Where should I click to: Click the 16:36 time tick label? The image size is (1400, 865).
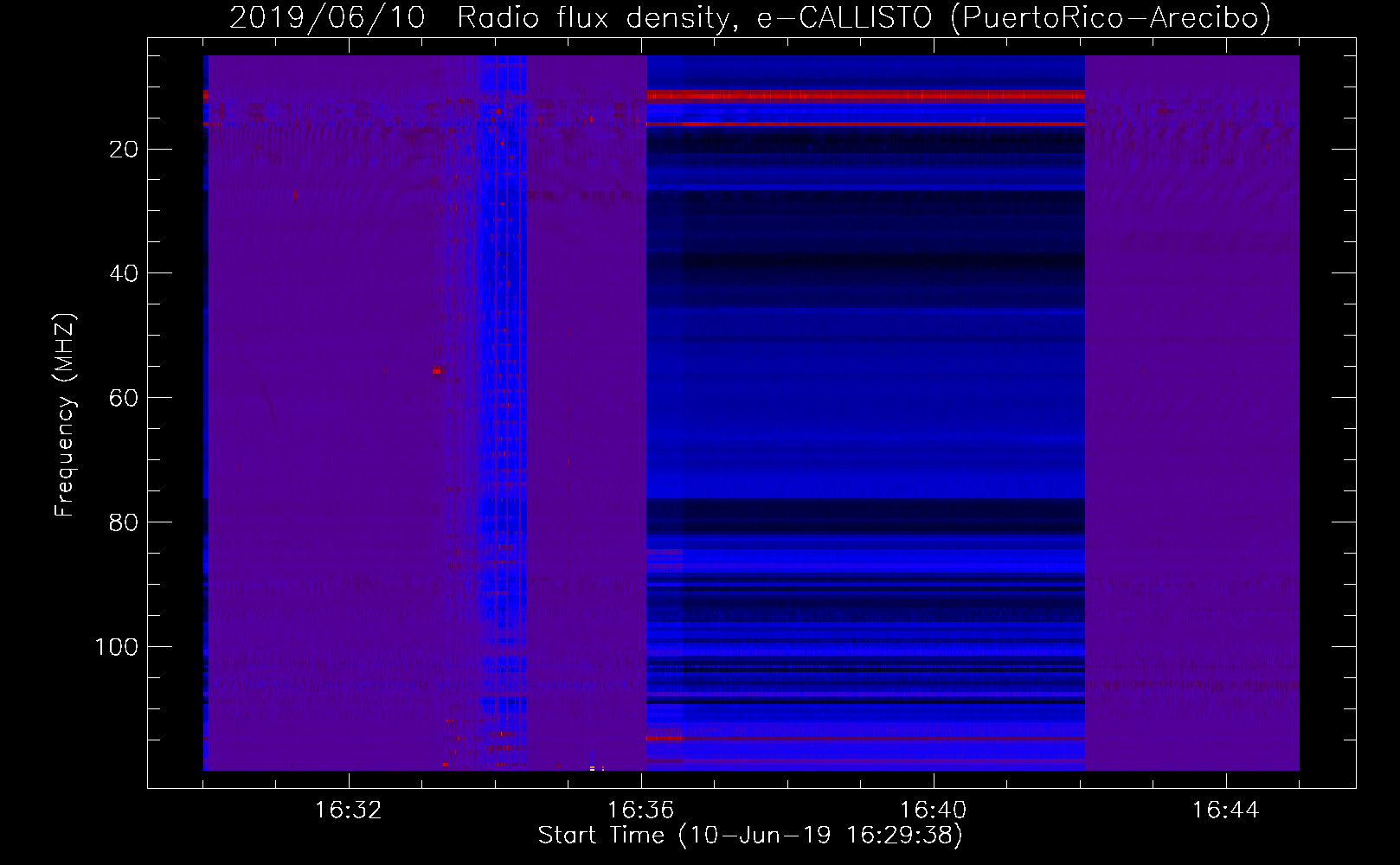coord(641,811)
